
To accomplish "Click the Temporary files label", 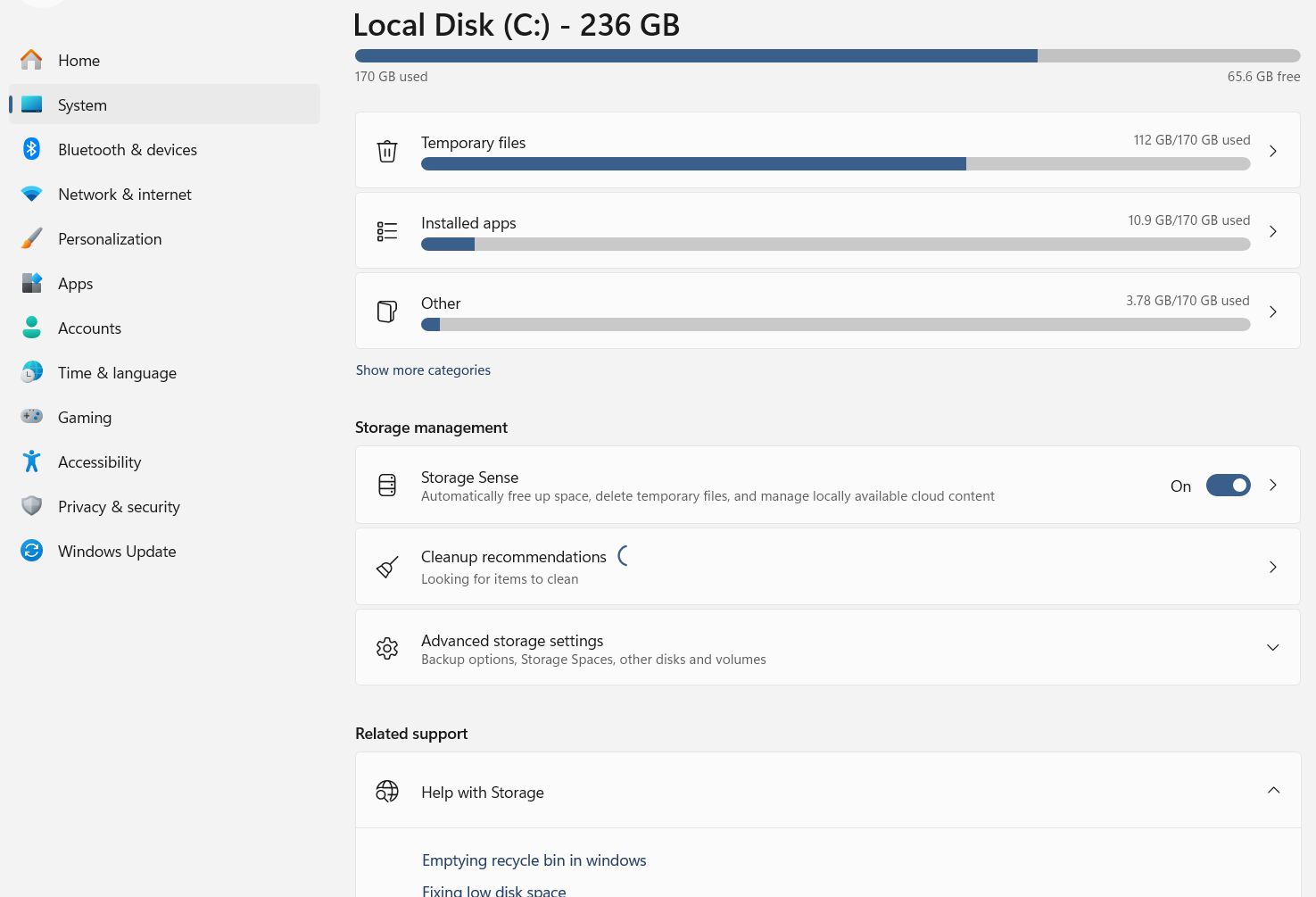I will pos(474,143).
